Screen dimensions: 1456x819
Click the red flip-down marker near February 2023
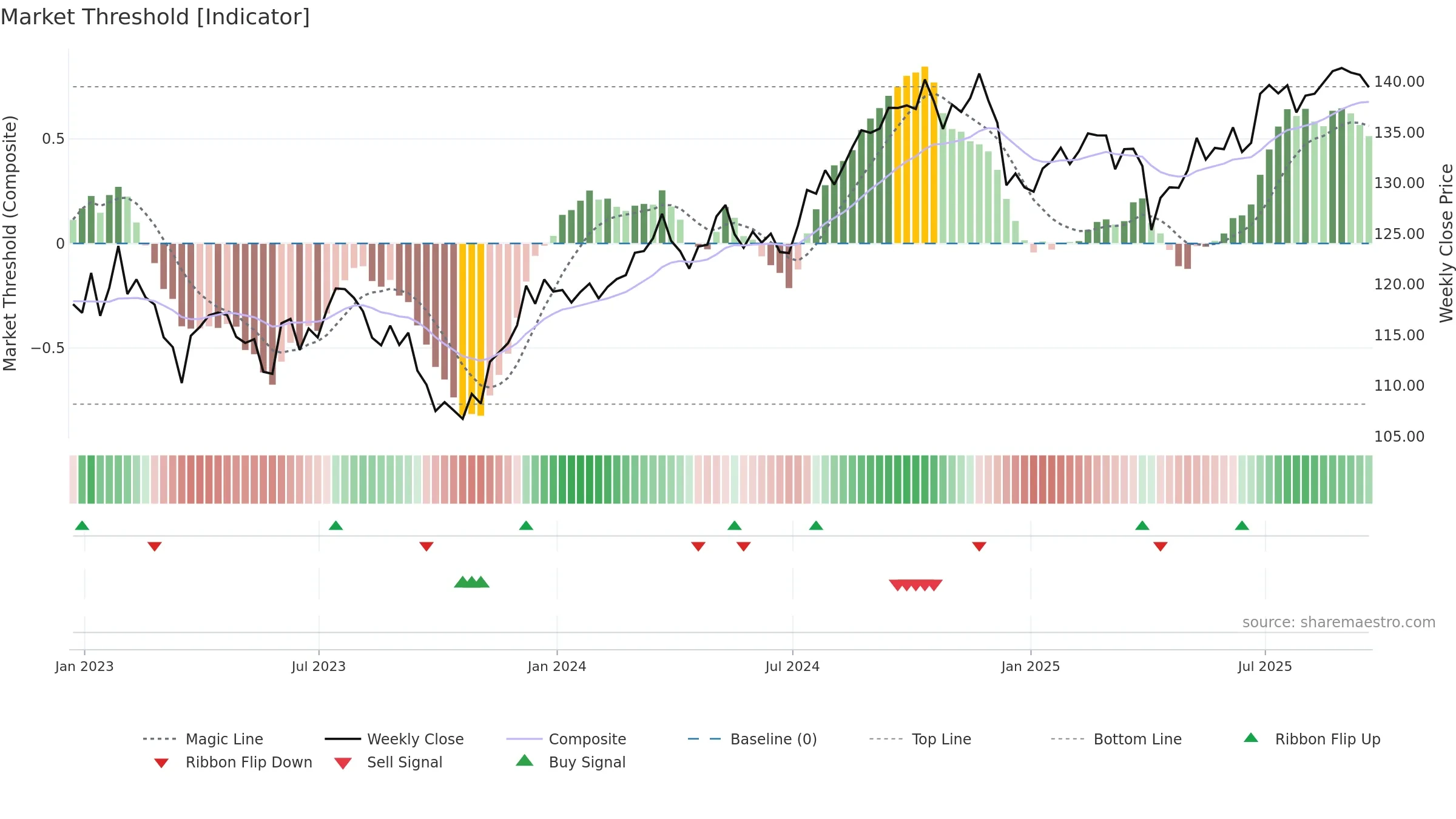pyautogui.click(x=155, y=547)
